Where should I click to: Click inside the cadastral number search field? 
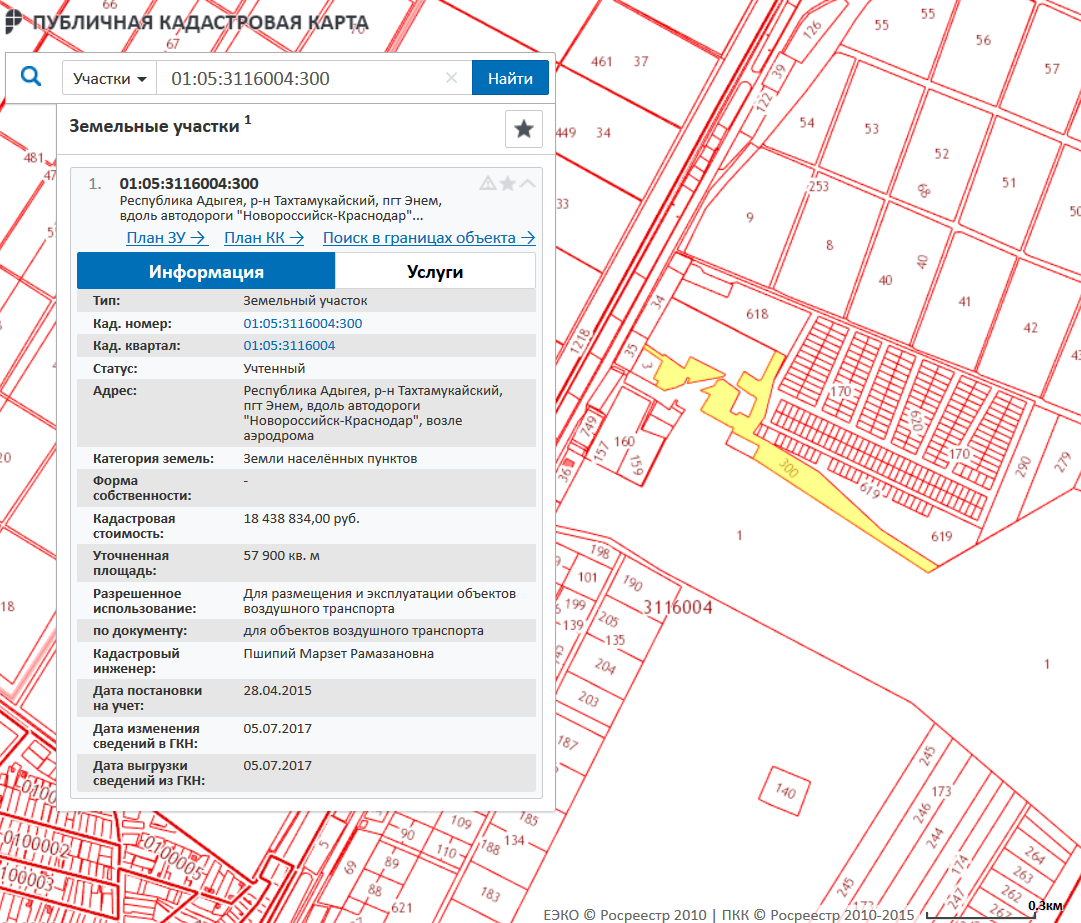pyautogui.click(x=300, y=78)
